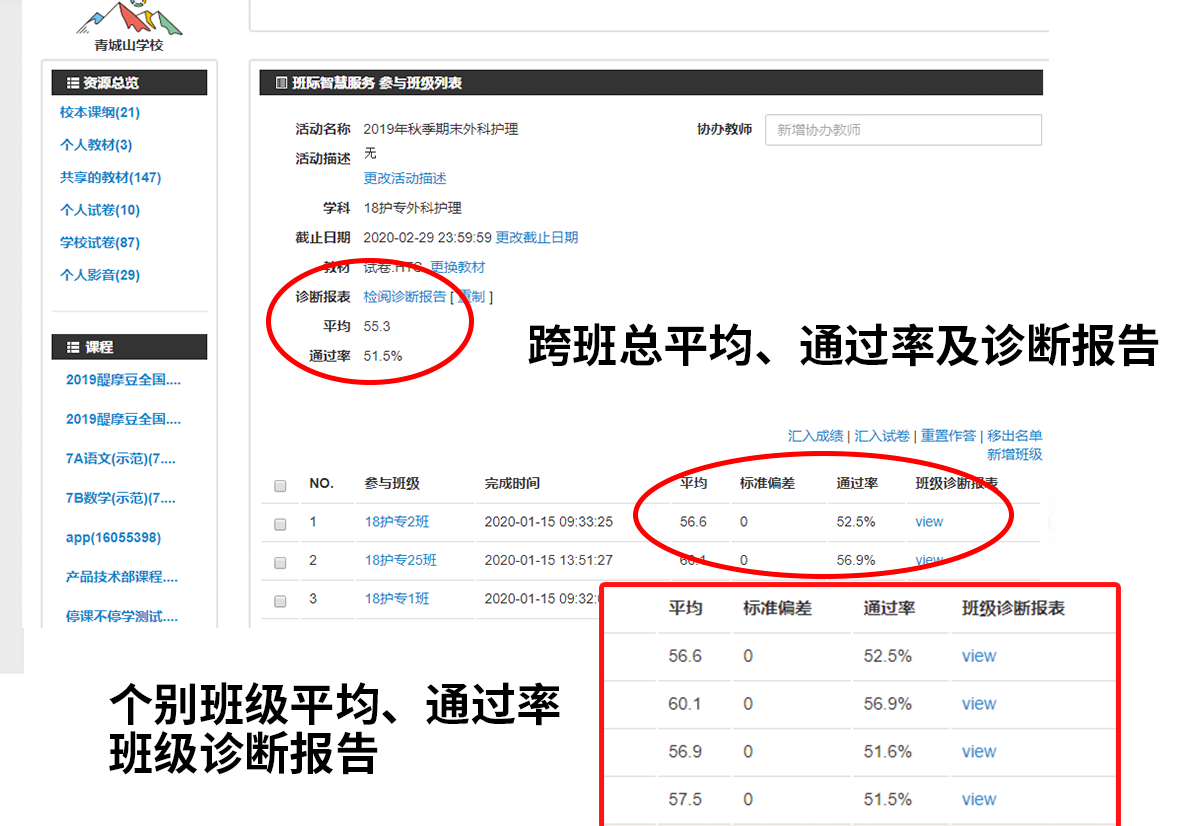
Task: Open 检阅诊断报告 diagnostic report link
Action: (405, 297)
